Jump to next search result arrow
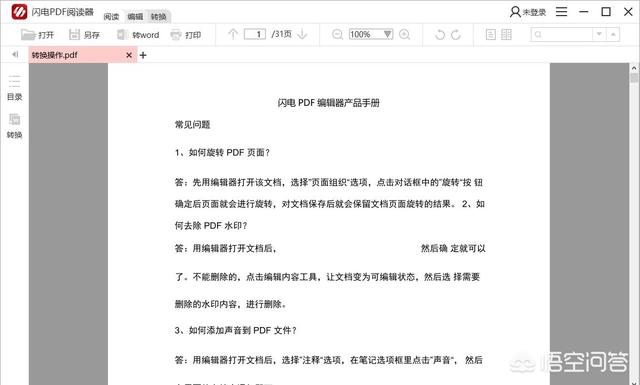Viewport: 640px width, 385px height. tap(599, 34)
